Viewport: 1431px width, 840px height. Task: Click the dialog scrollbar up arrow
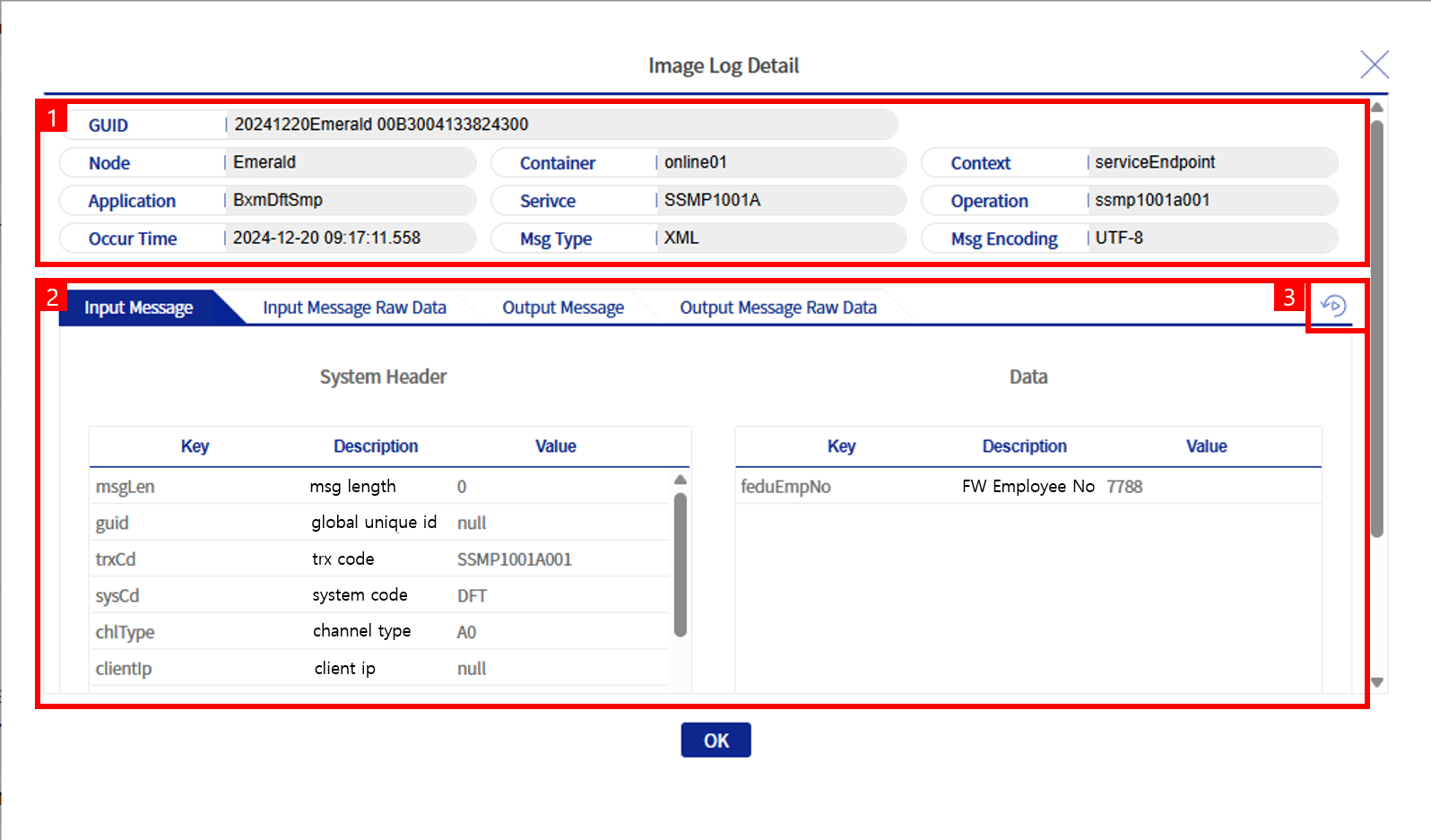click(x=1377, y=108)
